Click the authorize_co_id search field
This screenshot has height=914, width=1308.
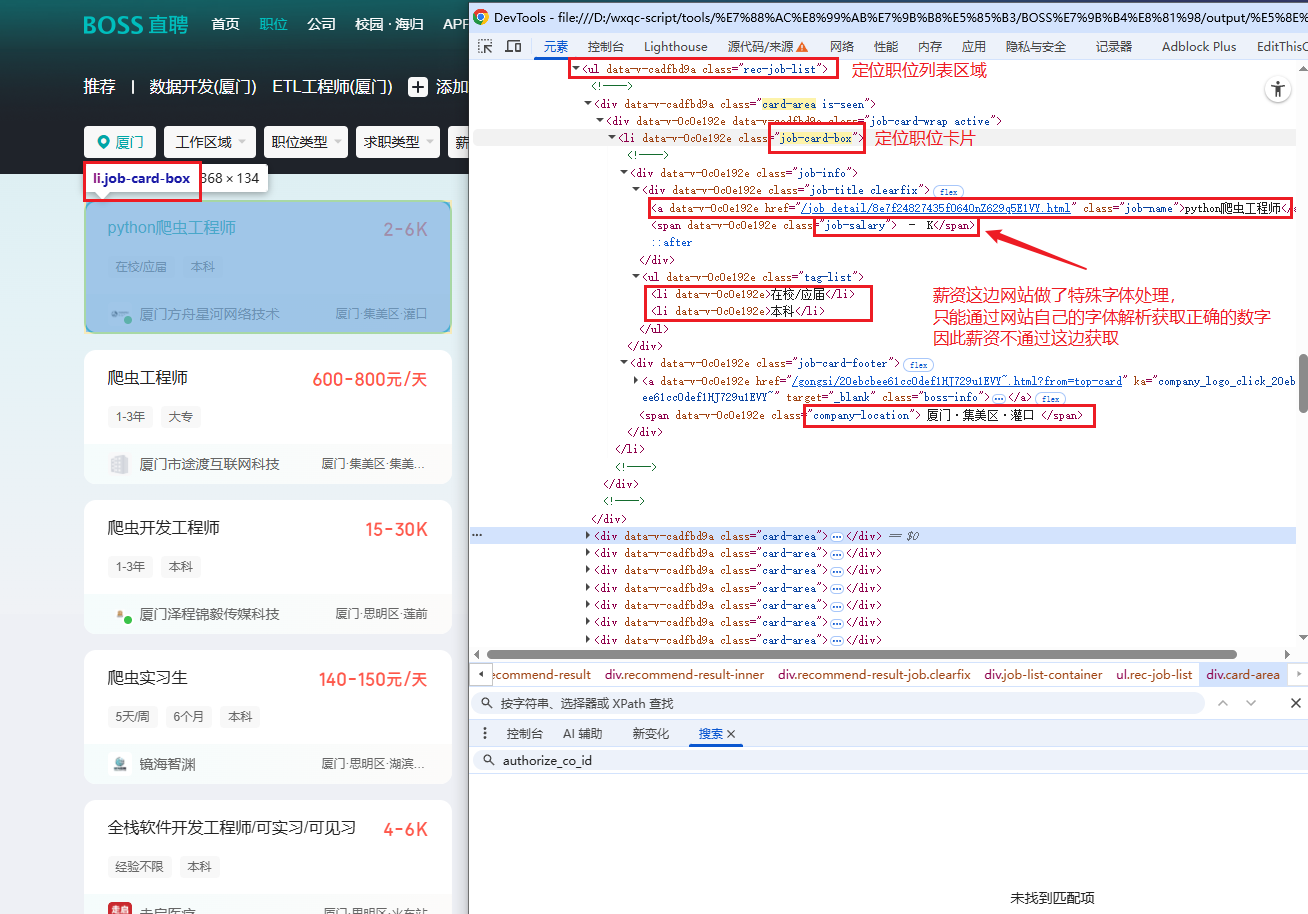pyautogui.click(x=888, y=760)
